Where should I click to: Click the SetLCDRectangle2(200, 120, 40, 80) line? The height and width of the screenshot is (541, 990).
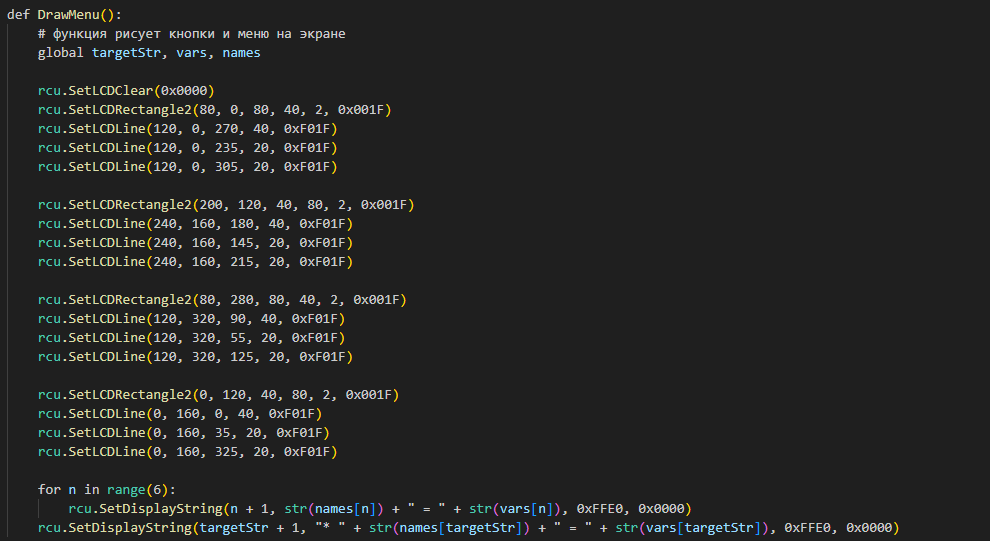(x=225, y=205)
